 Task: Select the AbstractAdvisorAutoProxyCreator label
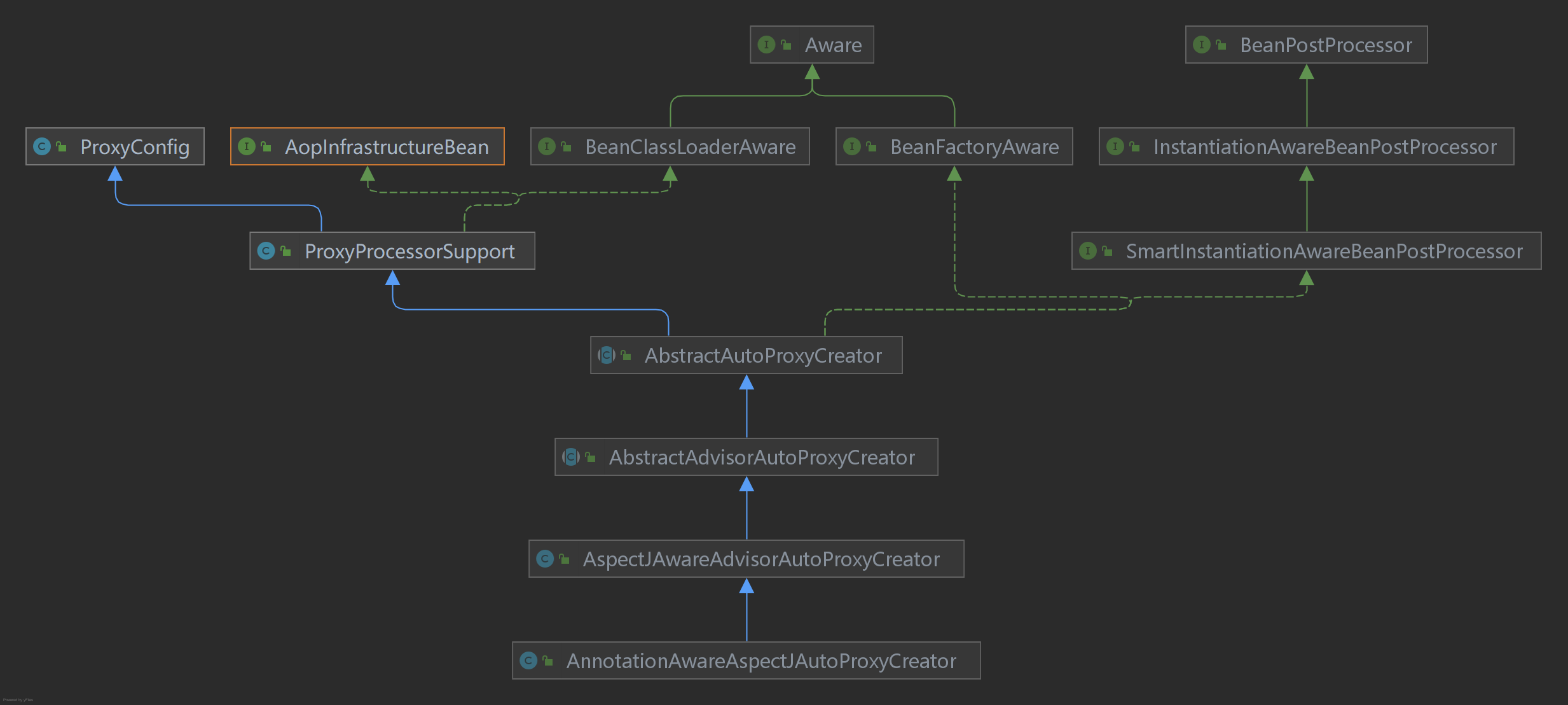click(x=762, y=457)
